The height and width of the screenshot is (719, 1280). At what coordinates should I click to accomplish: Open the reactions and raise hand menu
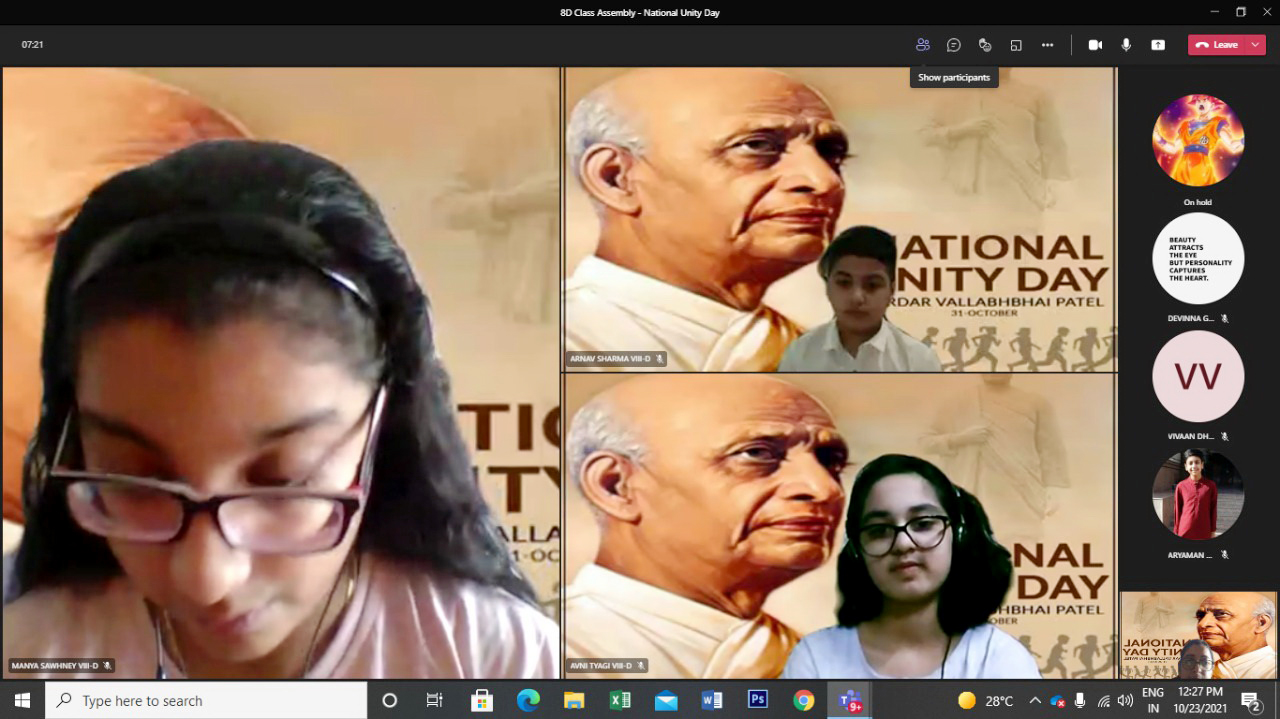985,45
